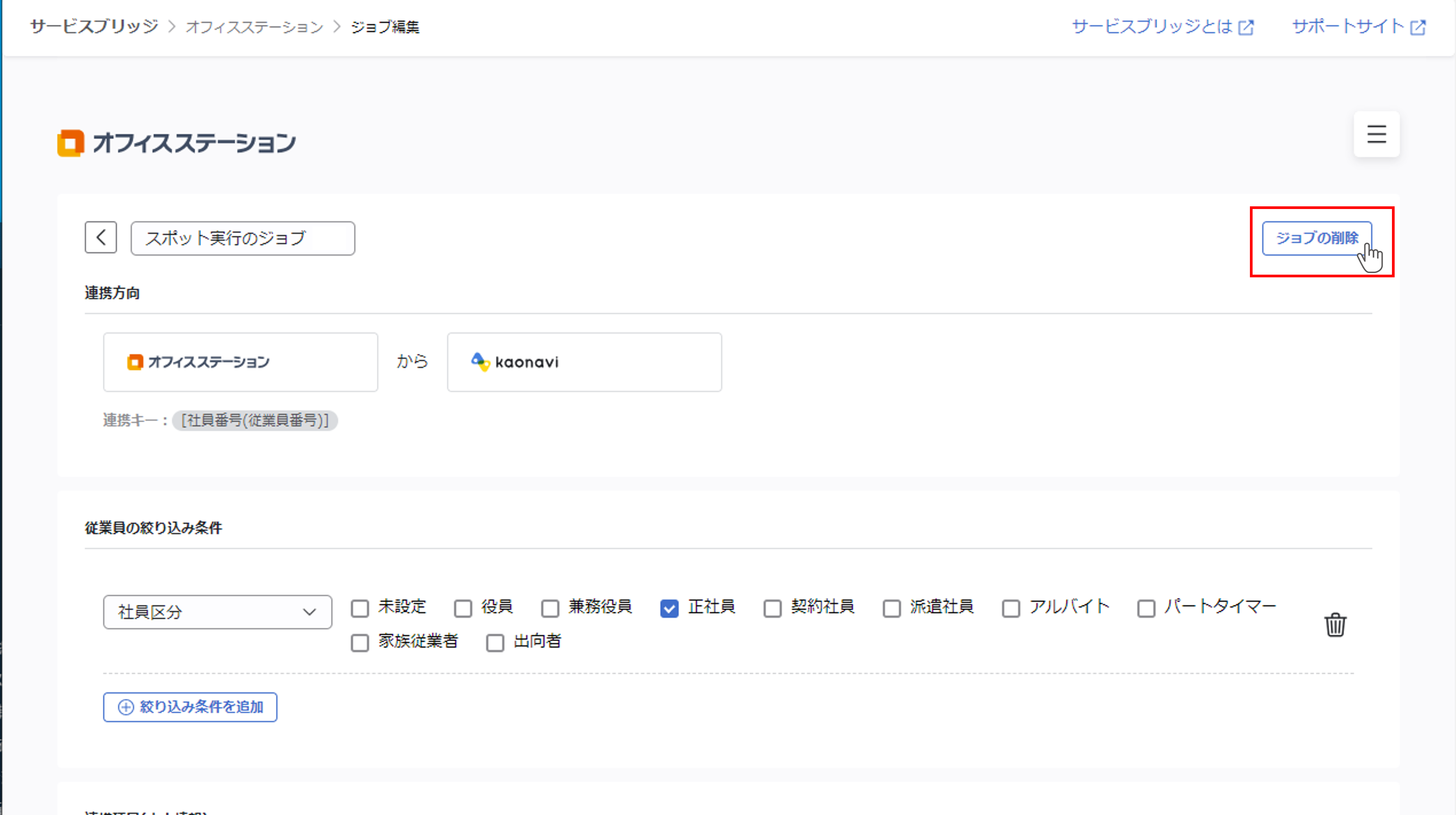The width and height of the screenshot is (1456, 815).
Task: Check the 兼務役員 checkbox
Action: point(550,608)
